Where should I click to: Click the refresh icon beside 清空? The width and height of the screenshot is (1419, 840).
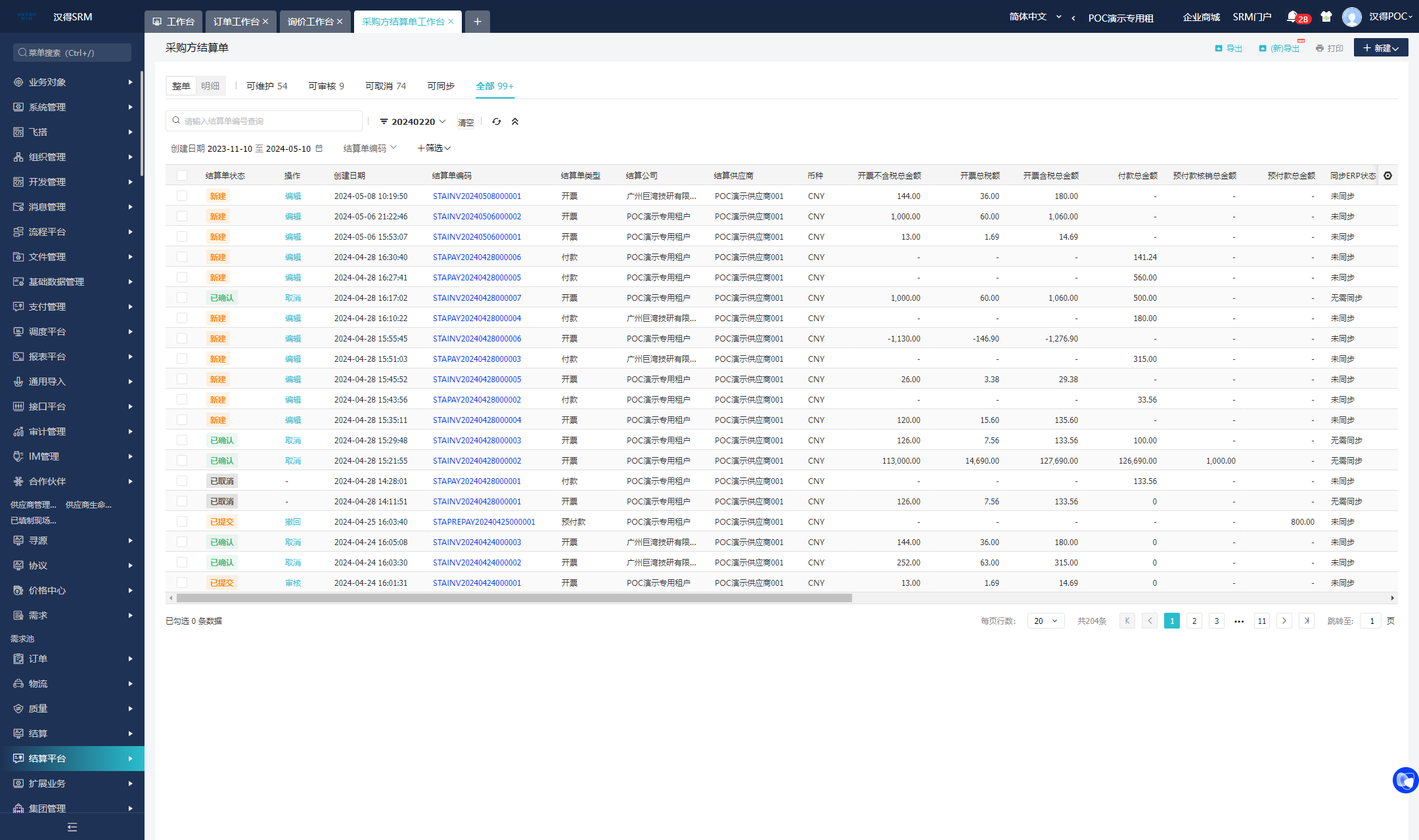[497, 122]
